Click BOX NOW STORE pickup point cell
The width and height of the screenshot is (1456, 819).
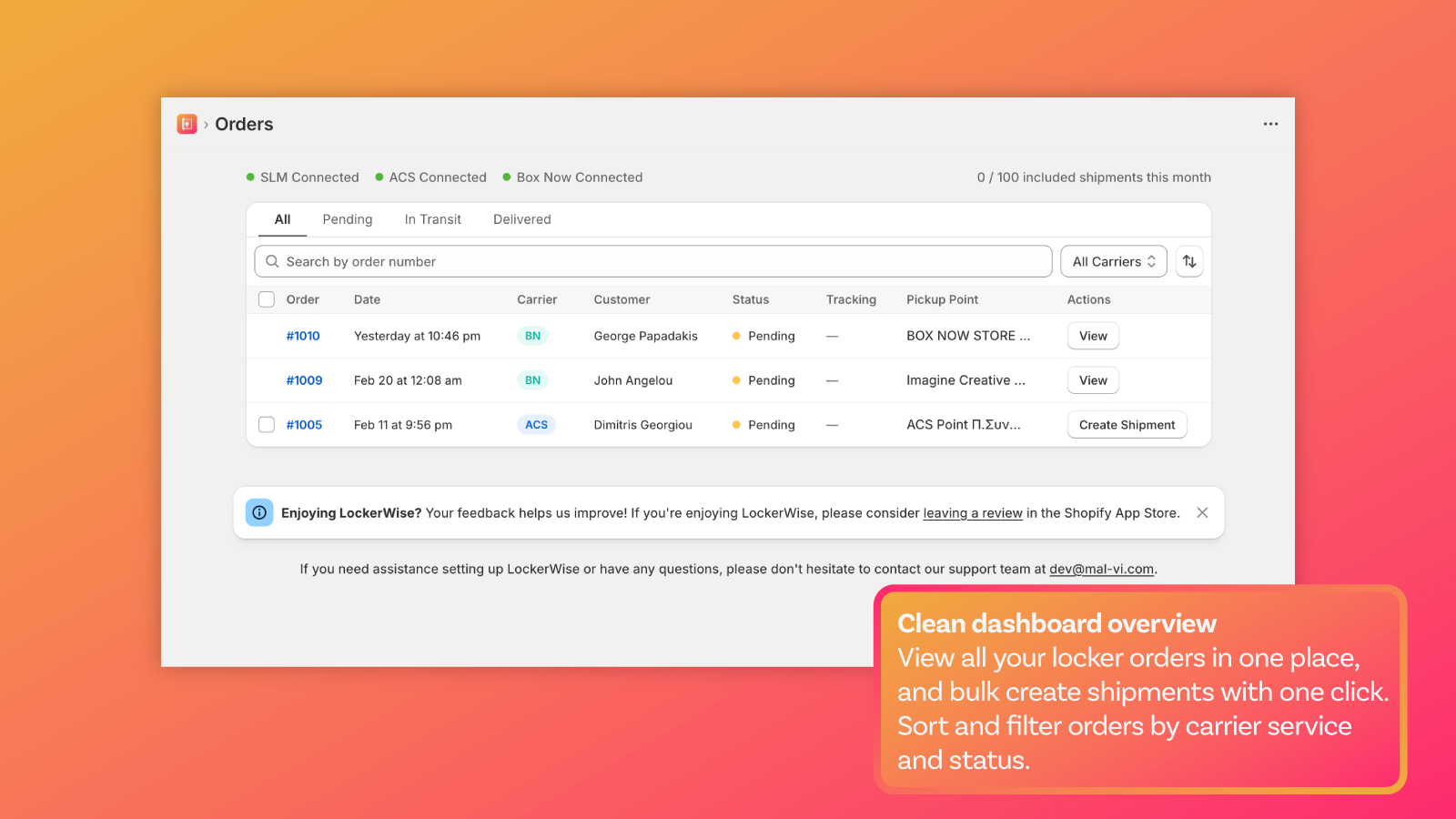click(x=968, y=336)
